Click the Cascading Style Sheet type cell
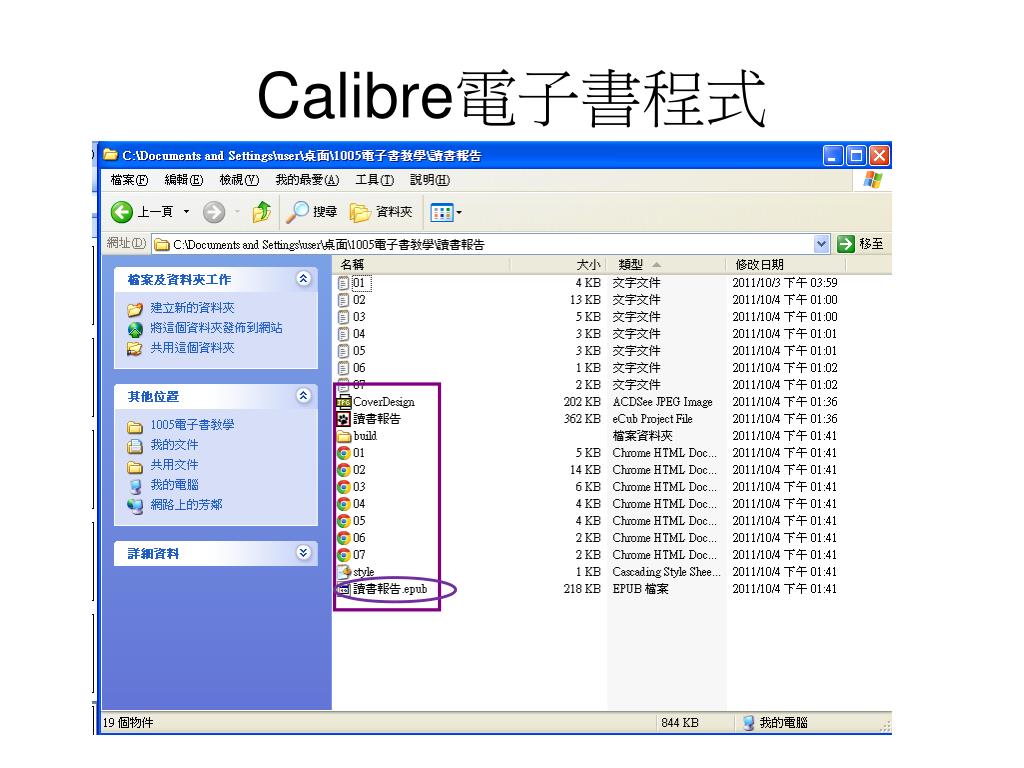 point(666,571)
